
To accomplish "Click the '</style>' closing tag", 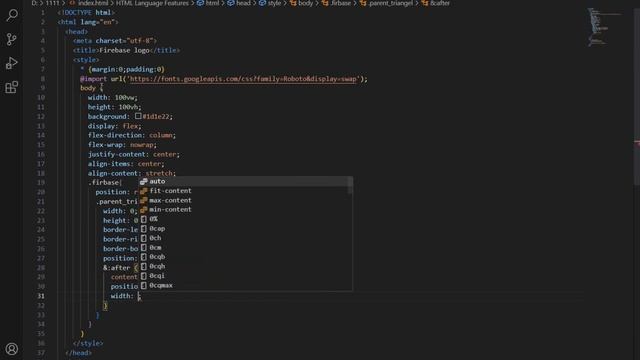I will point(88,343).
